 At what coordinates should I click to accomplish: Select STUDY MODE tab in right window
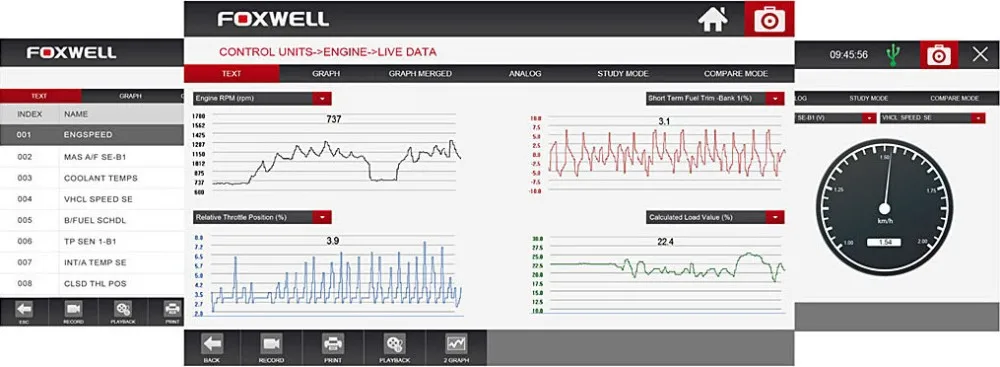click(x=869, y=98)
